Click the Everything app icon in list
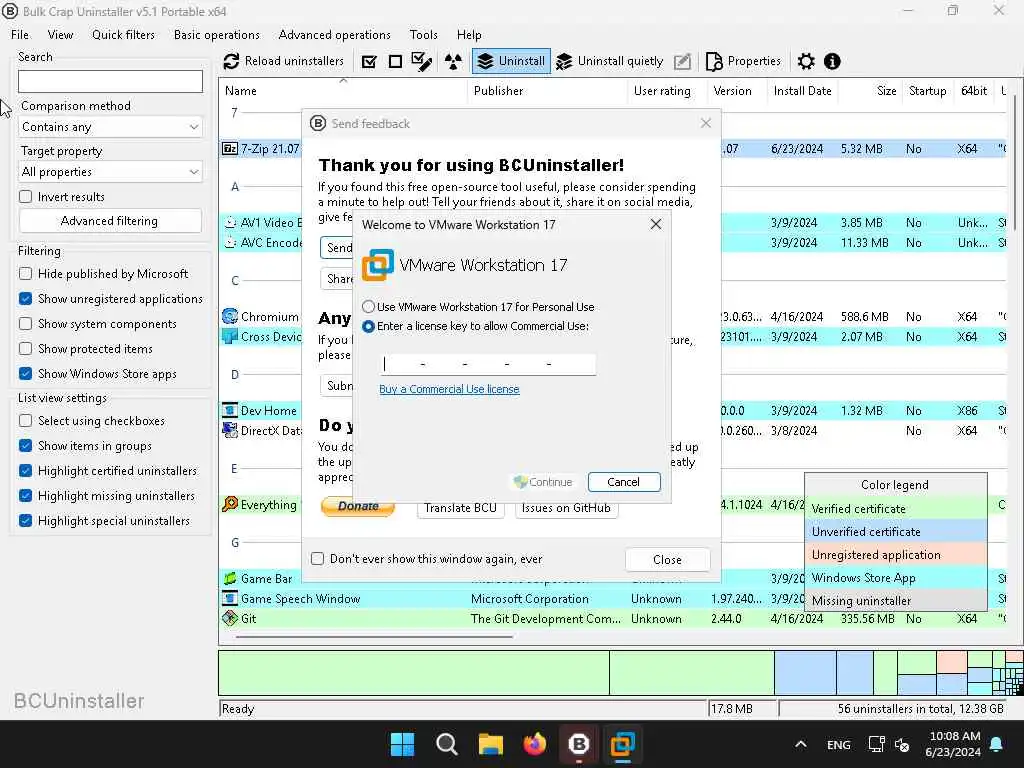1024x768 pixels. [230, 504]
